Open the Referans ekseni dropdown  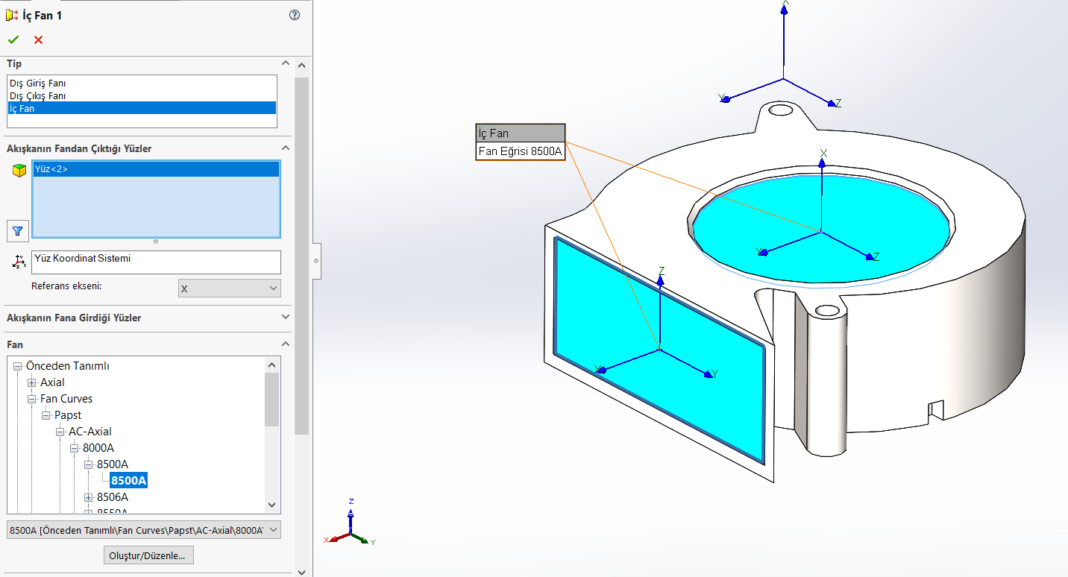tap(229, 287)
